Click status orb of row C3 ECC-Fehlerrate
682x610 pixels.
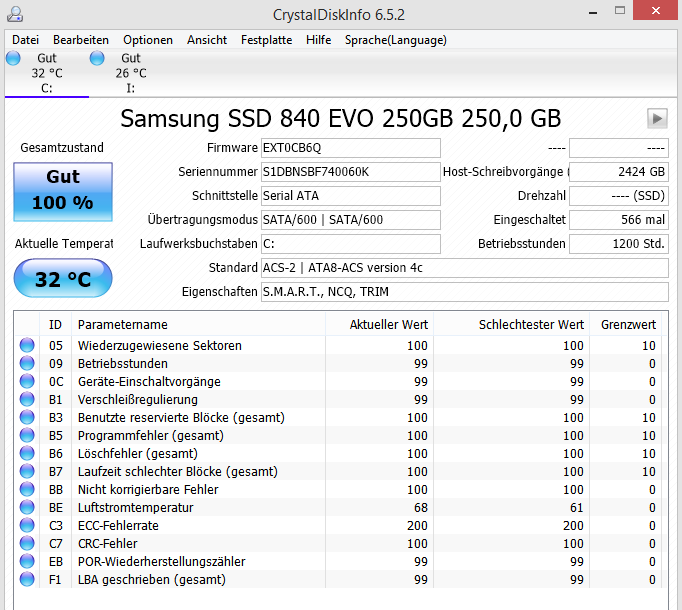[27, 526]
